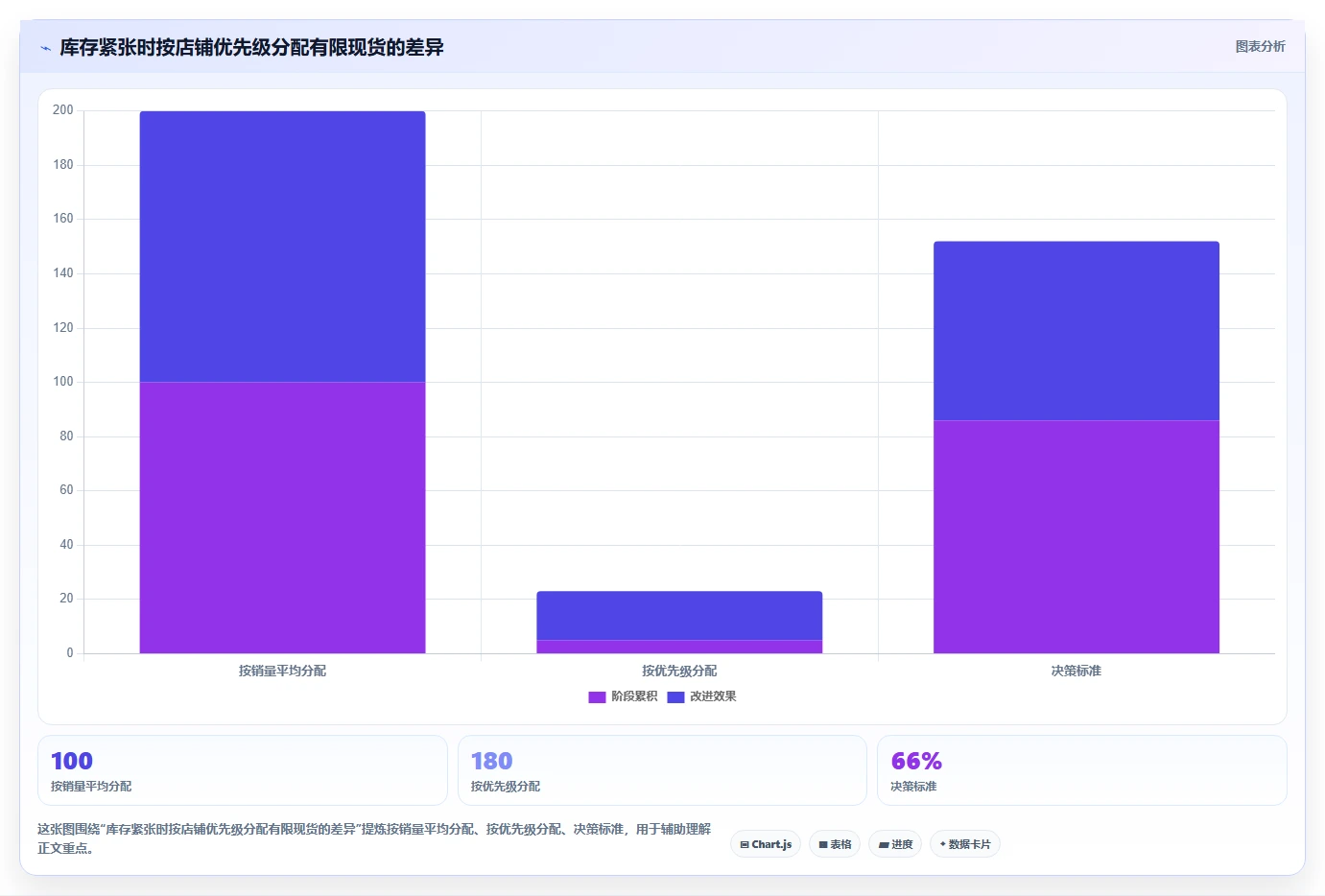Click the 图表分析 label in header
The width and height of the screenshot is (1325, 896).
pyautogui.click(x=1260, y=46)
